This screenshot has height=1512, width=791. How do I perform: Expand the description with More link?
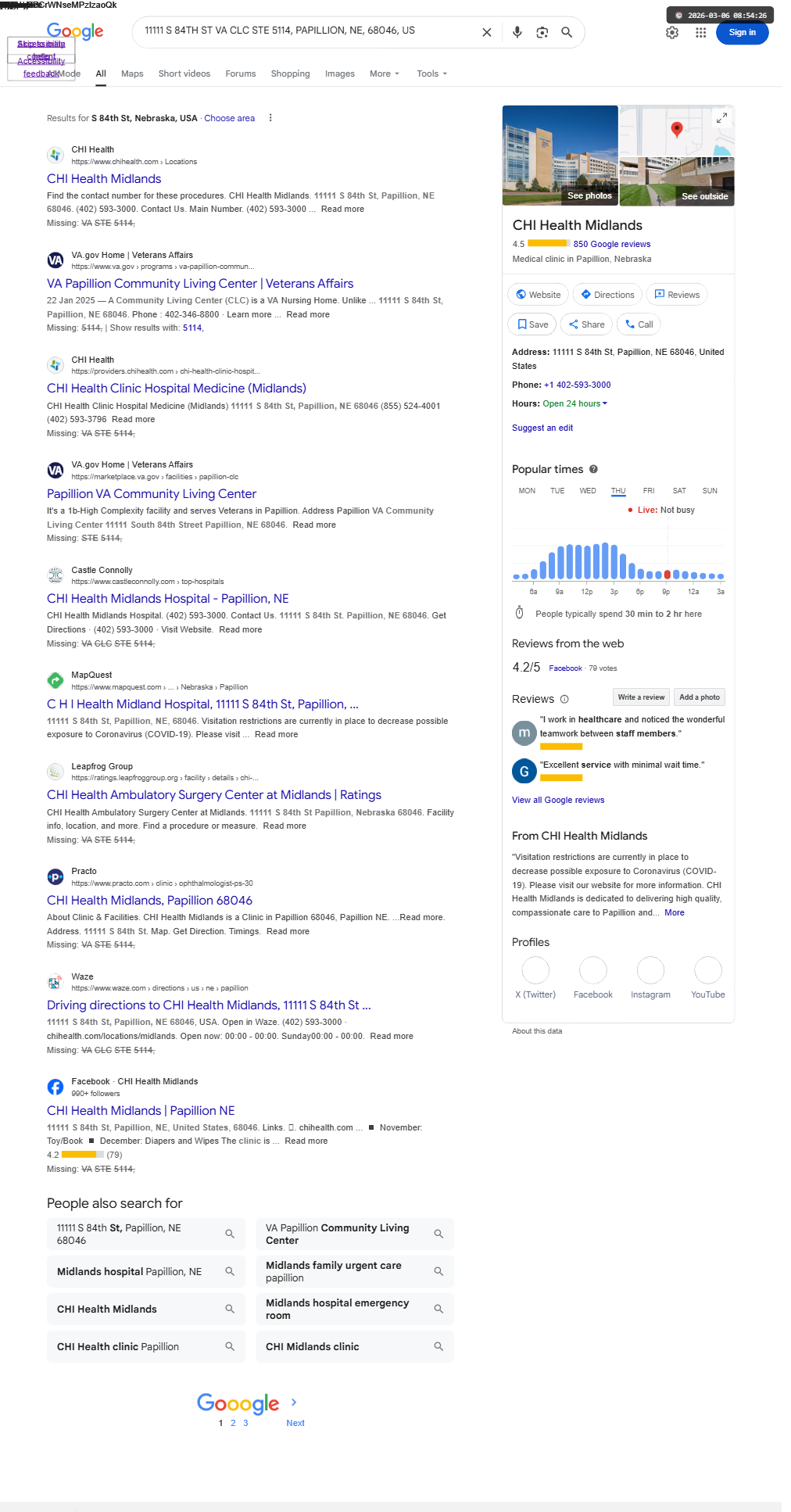(675, 912)
